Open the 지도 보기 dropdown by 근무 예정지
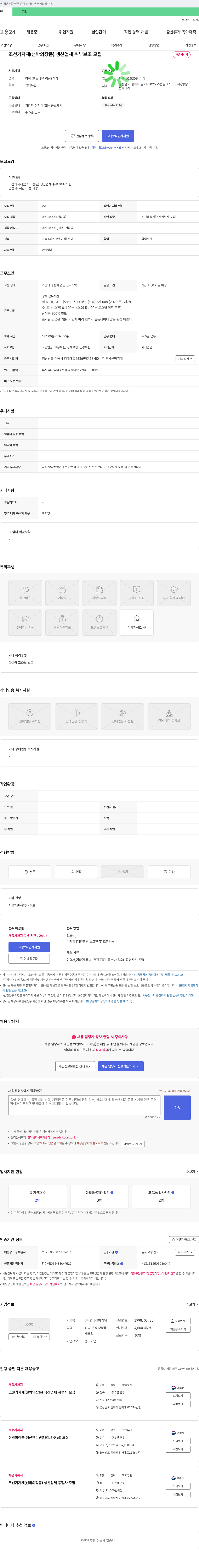The width and height of the screenshot is (199, 1568). click(x=185, y=359)
